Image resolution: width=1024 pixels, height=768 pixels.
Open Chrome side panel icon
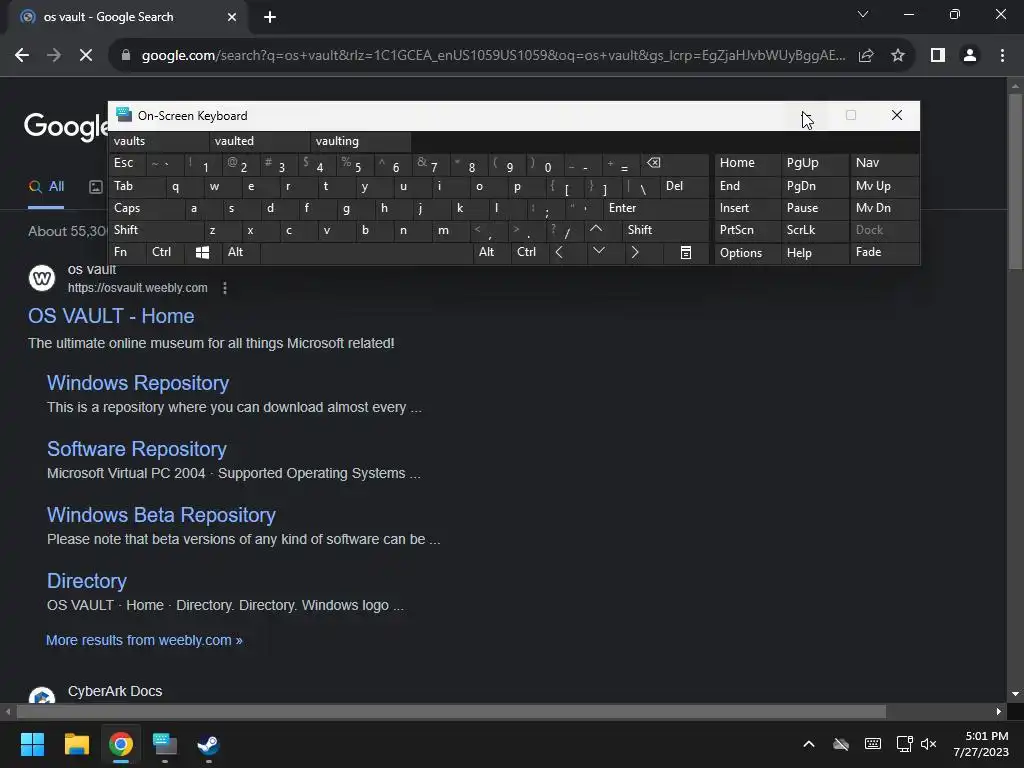pyautogui.click(x=938, y=56)
